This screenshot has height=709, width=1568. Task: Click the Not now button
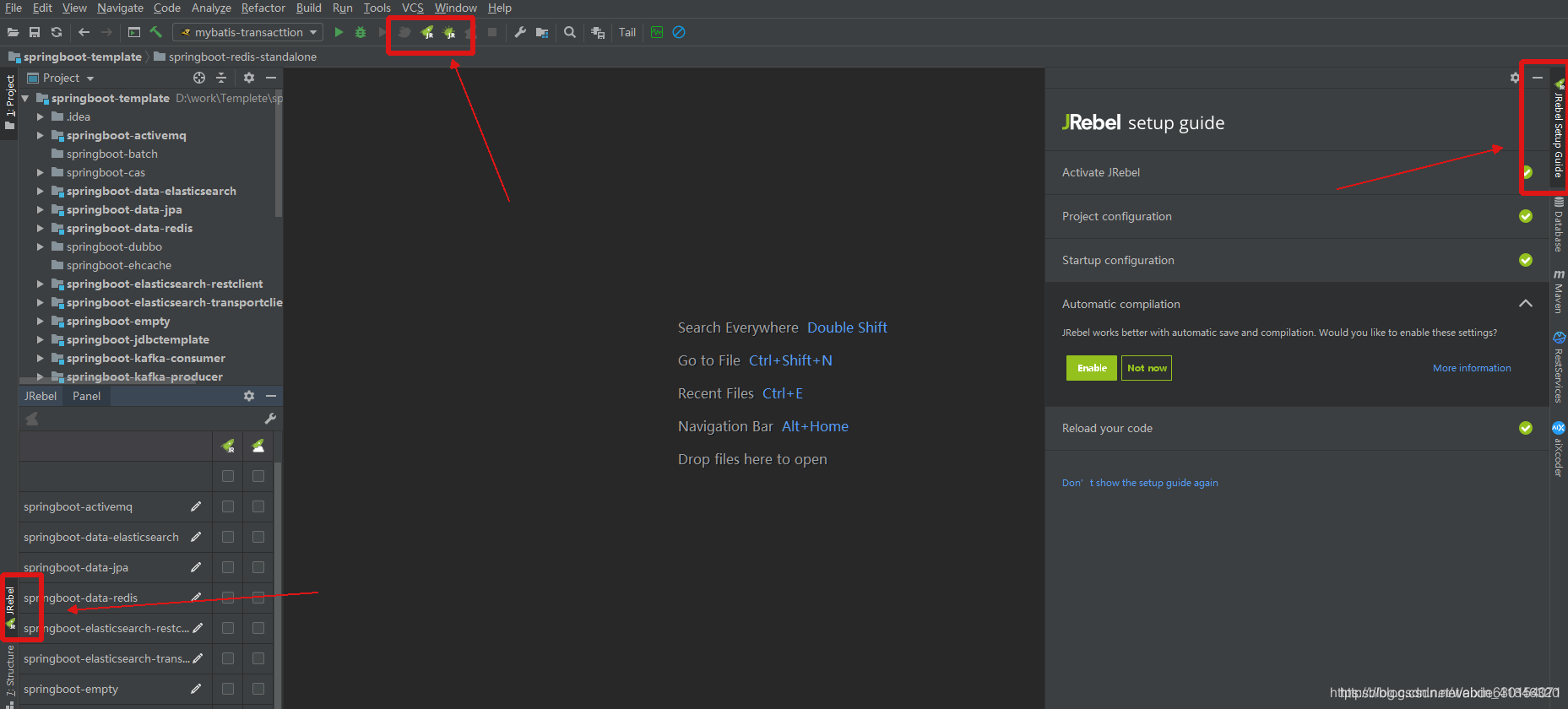click(1147, 368)
